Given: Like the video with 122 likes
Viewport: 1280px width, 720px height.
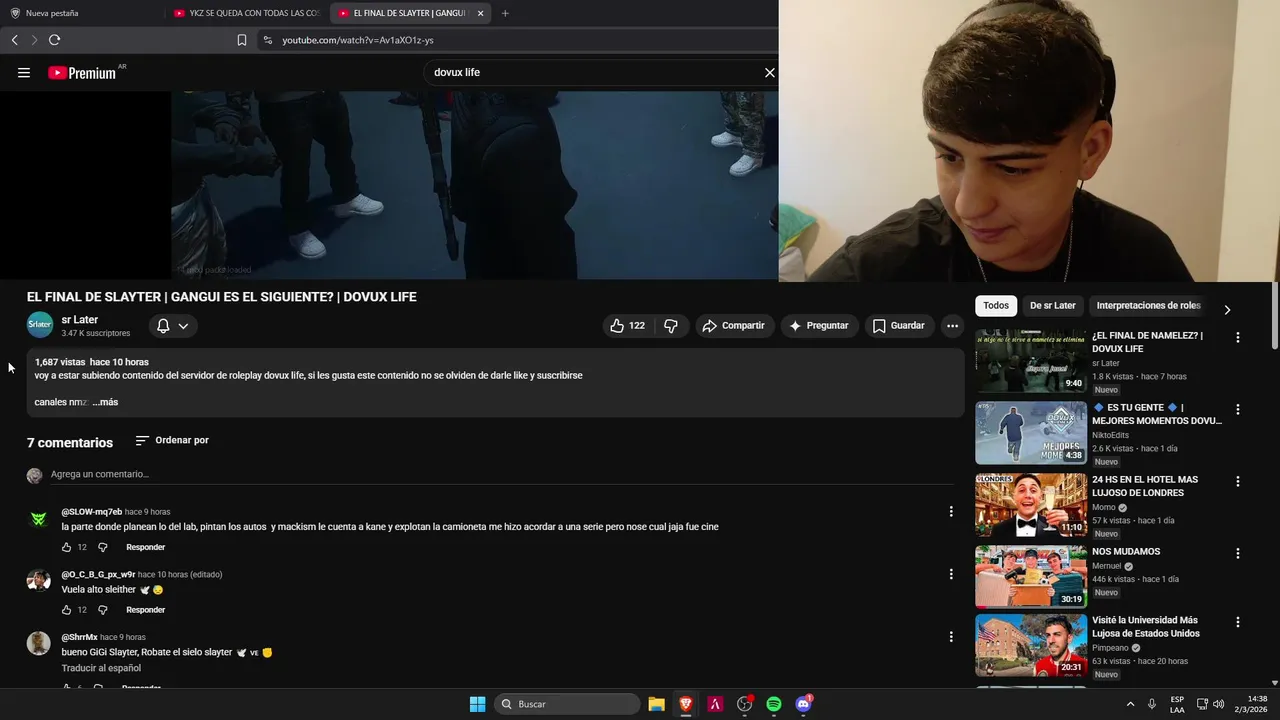Looking at the screenshot, I should 628,326.
